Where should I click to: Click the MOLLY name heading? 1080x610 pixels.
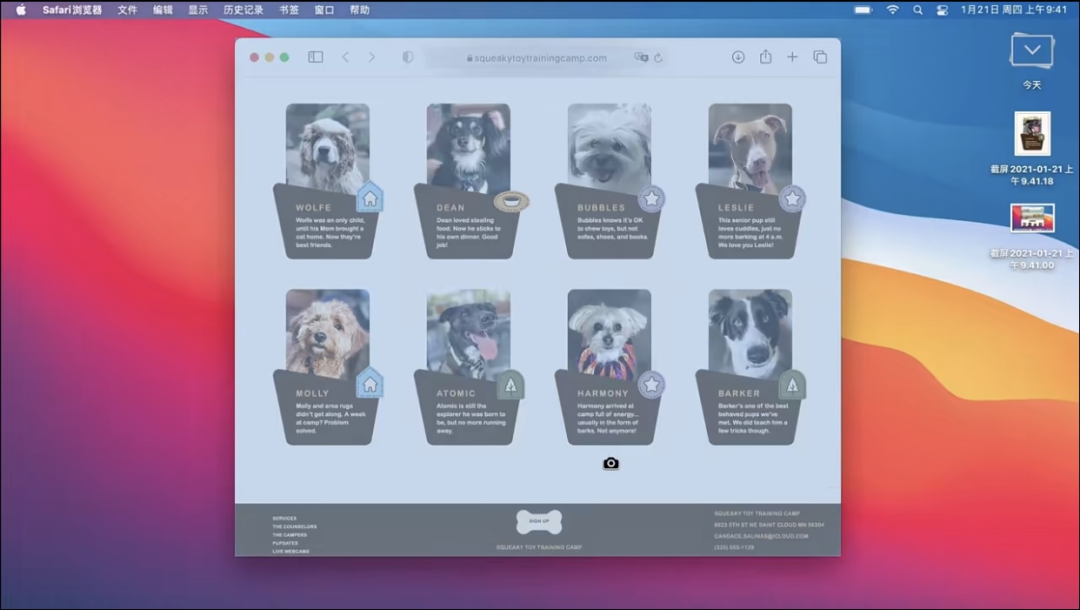[313, 393]
